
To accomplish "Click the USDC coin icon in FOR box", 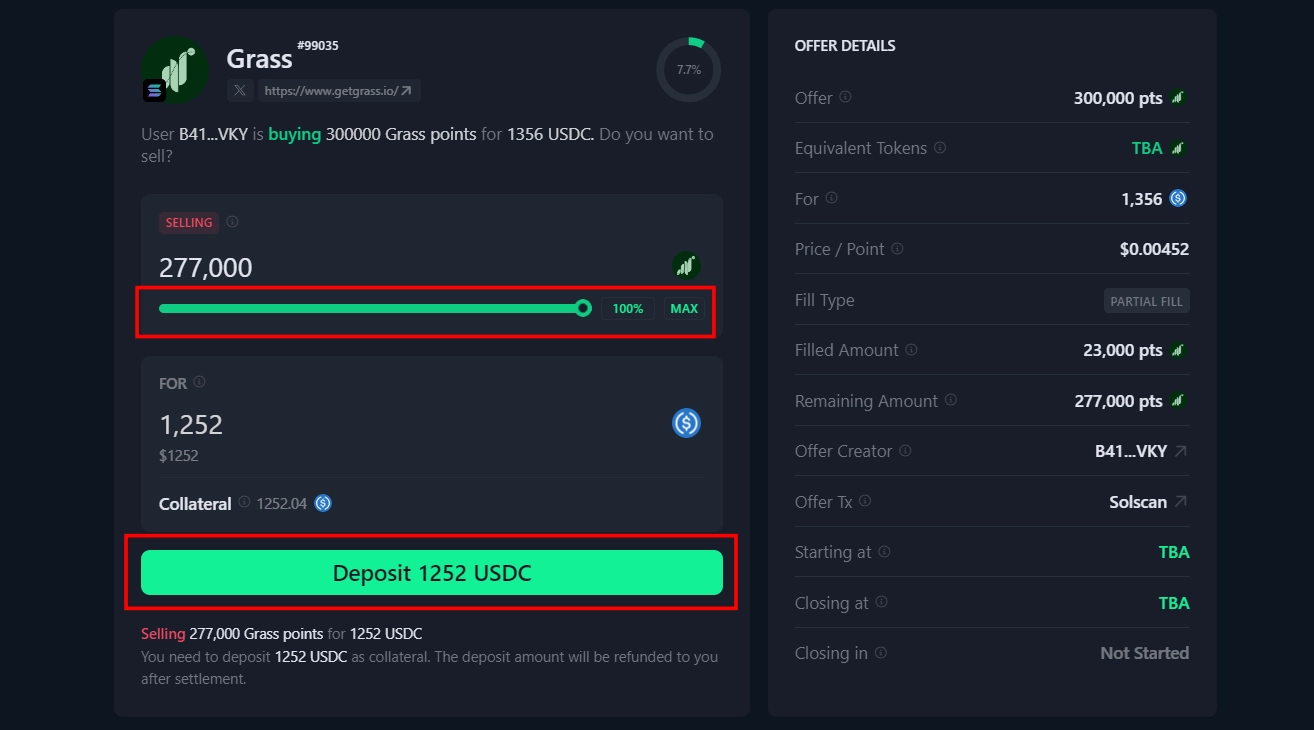I will 686,423.
